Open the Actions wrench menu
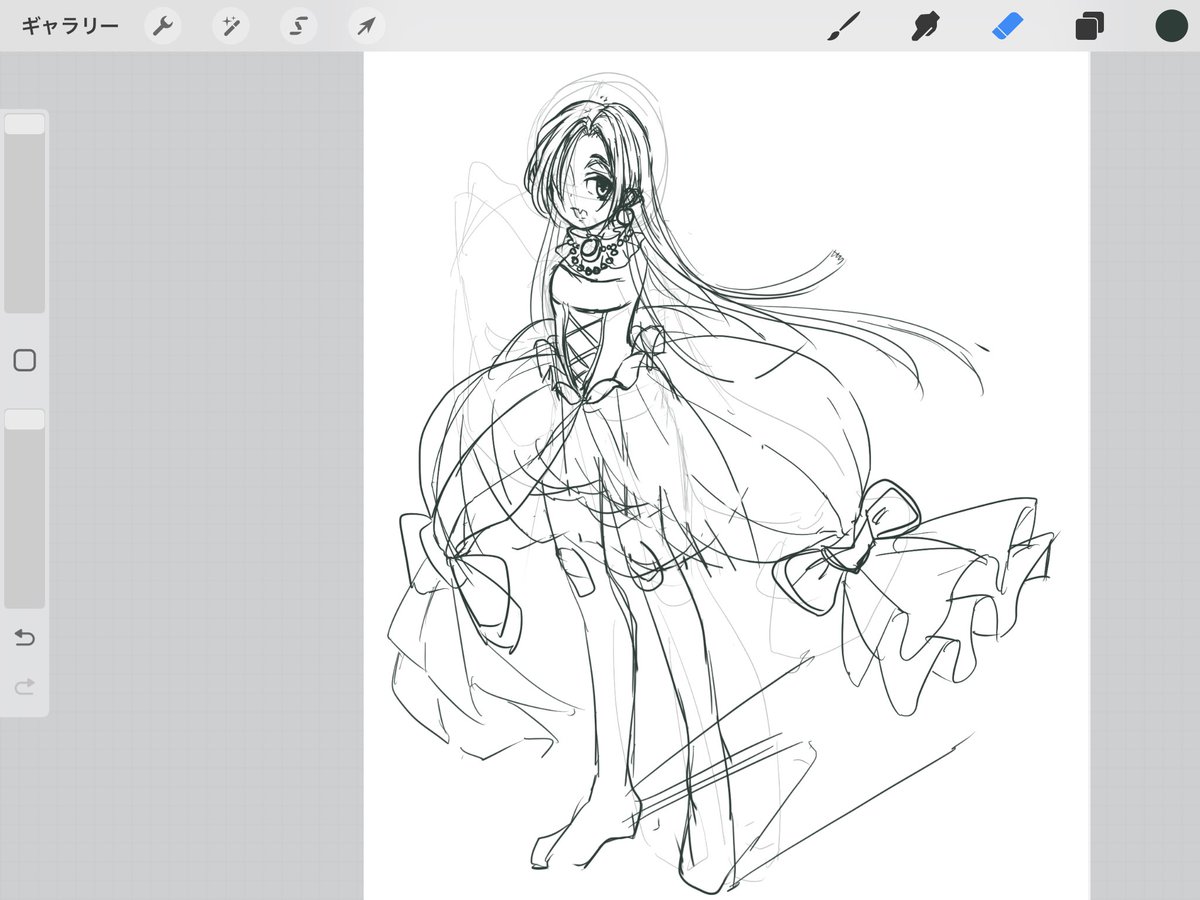Viewport: 1200px width, 900px height. [162, 26]
